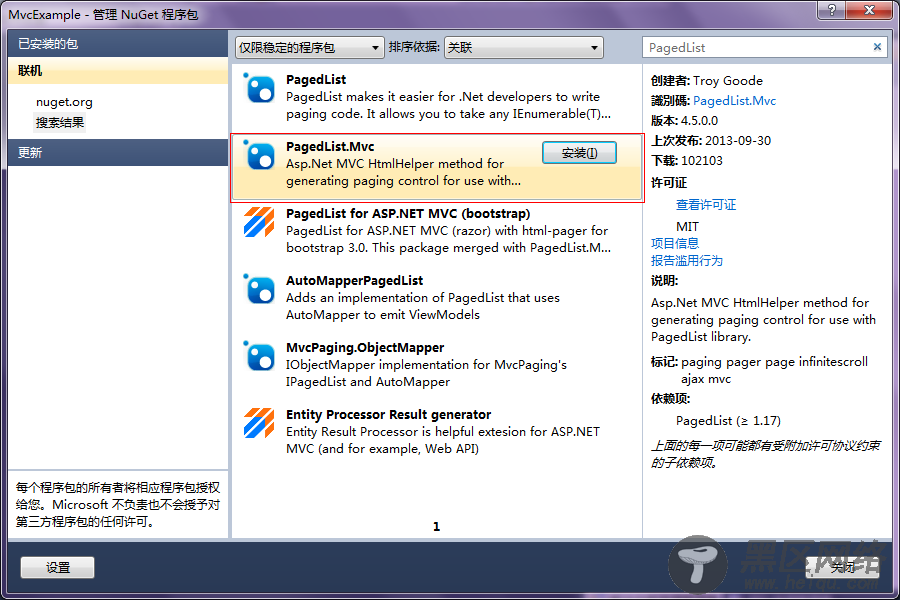Click the tags text paging pager page infinitescroll
Screen dimensions: 900x600
(774, 362)
